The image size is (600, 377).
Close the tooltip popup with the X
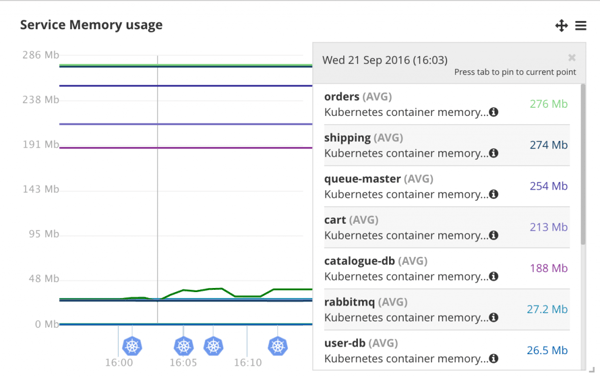(x=572, y=57)
